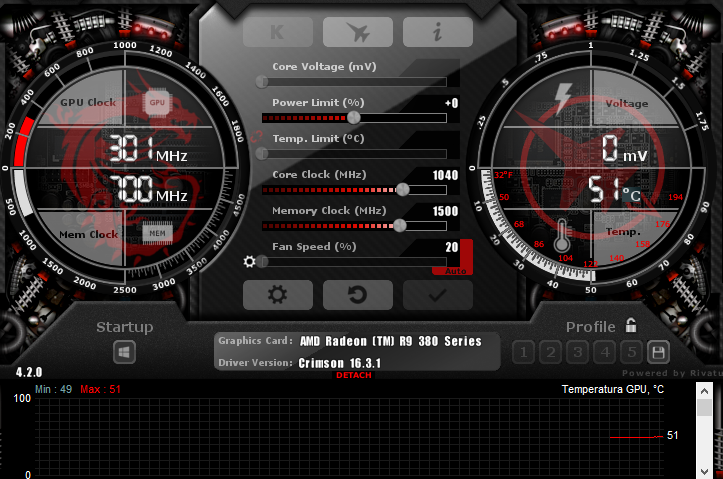Click the fan speed gear icon
This screenshot has height=479, width=723.
pyautogui.click(x=249, y=262)
